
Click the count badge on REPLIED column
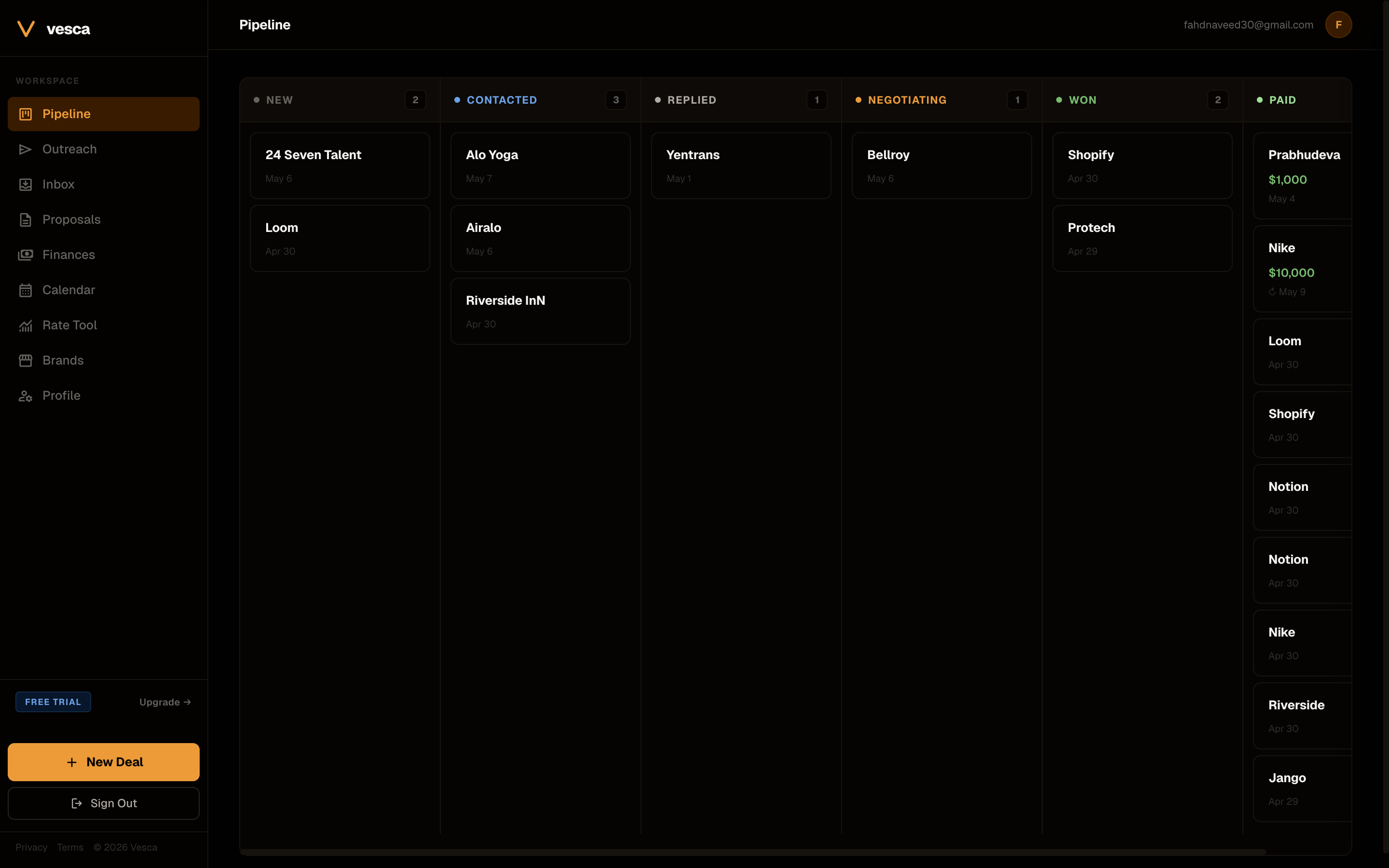click(x=817, y=100)
